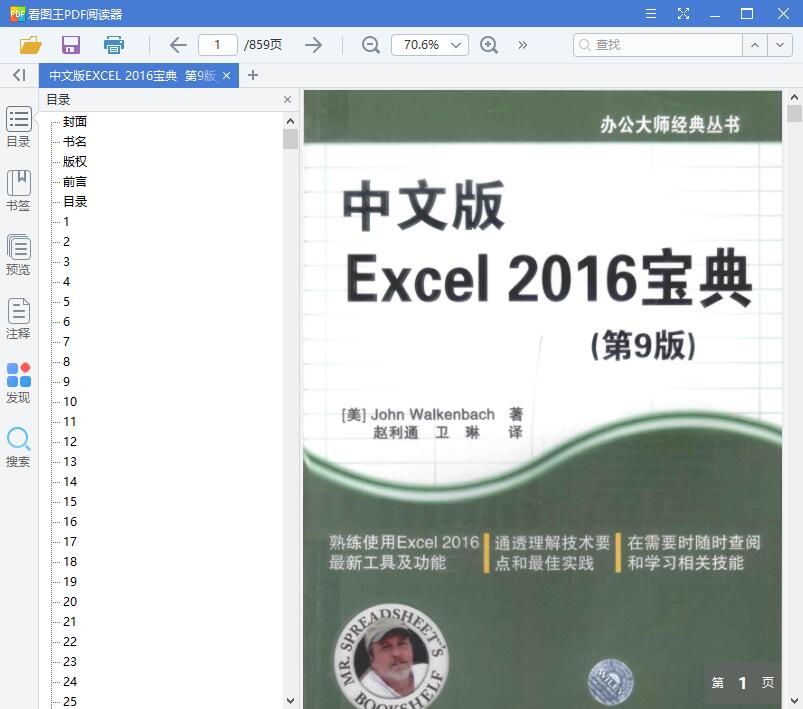Open a file with the folder icon

click(x=30, y=45)
